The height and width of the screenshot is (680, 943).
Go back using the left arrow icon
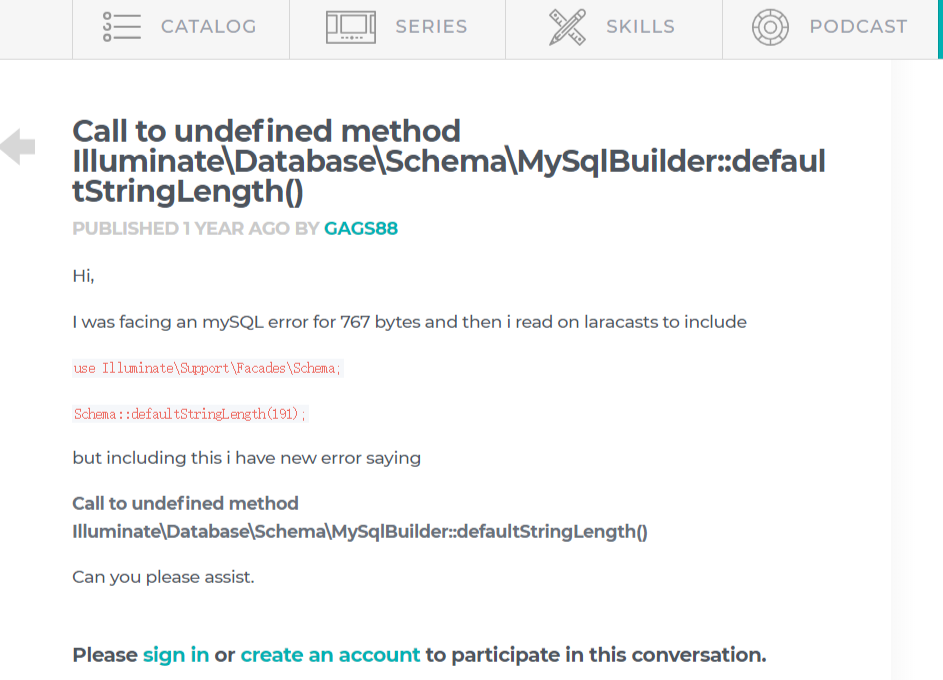(x=18, y=147)
